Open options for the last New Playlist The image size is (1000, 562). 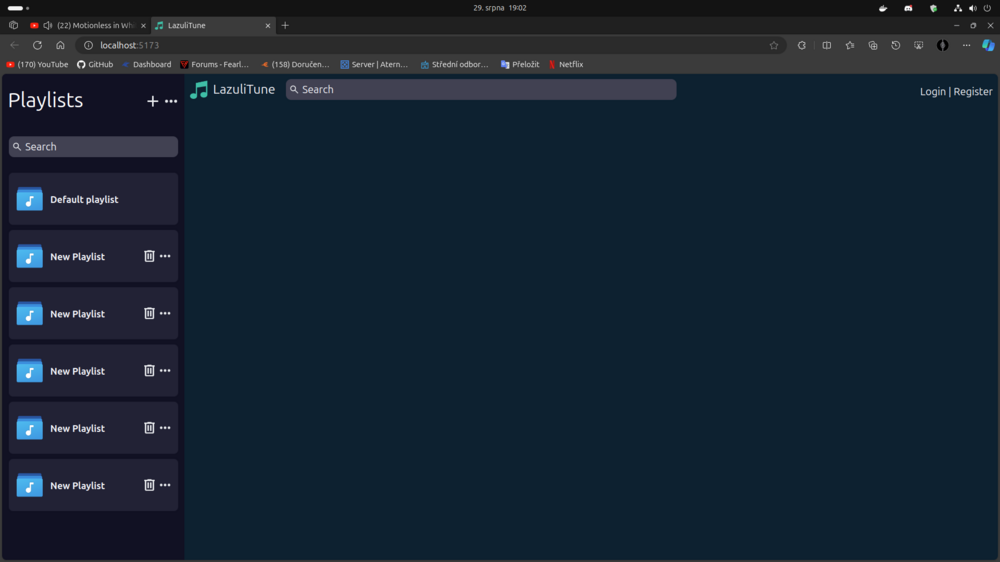tap(165, 485)
